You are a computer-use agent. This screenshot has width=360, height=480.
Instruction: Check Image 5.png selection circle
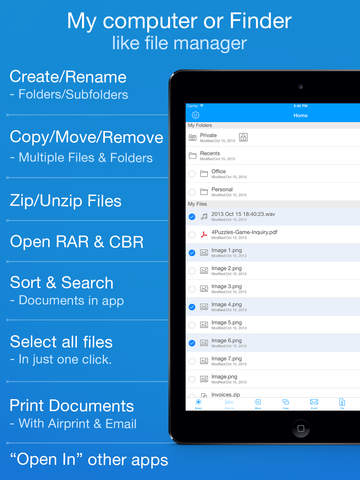pyautogui.click(x=192, y=325)
